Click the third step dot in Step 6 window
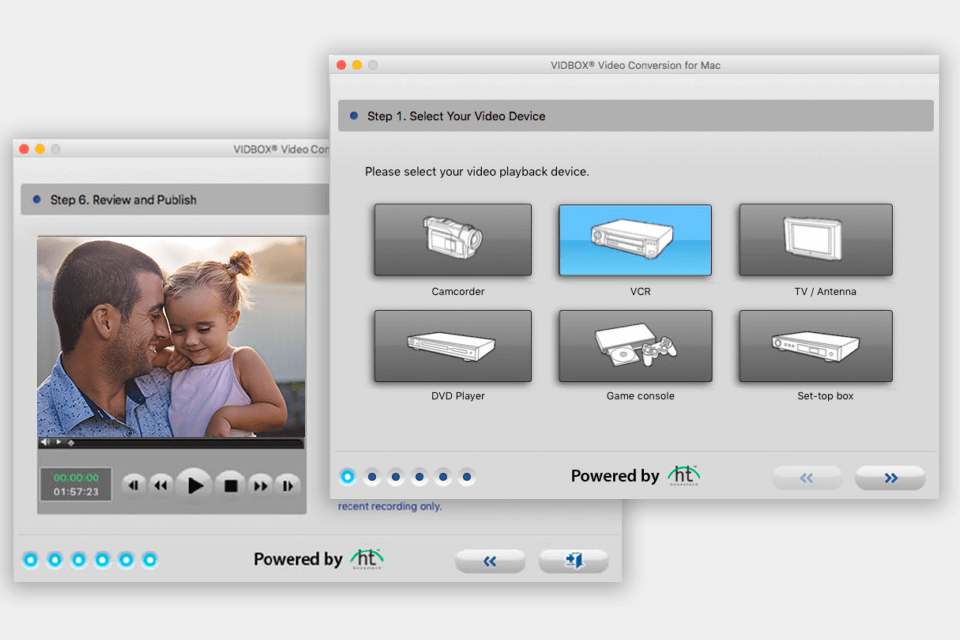This screenshot has width=960, height=640. point(78,559)
